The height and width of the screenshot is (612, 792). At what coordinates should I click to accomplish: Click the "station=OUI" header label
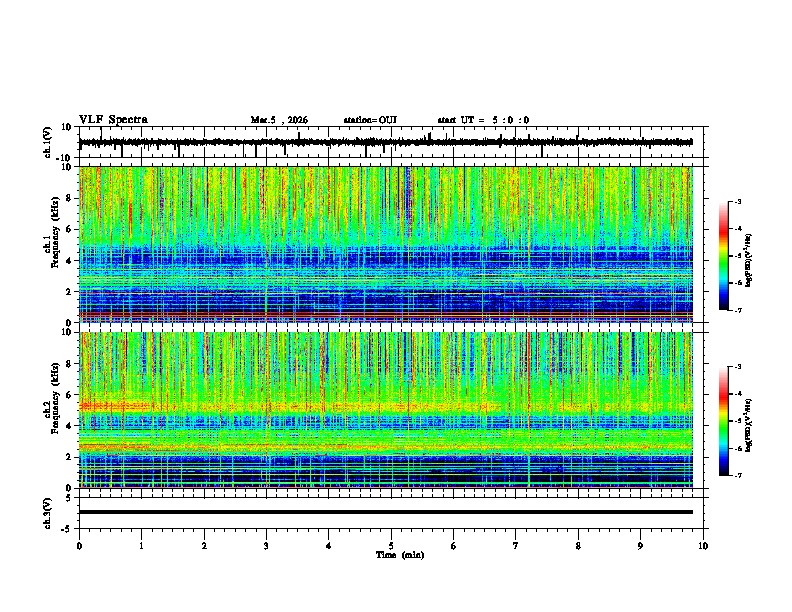[370, 120]
